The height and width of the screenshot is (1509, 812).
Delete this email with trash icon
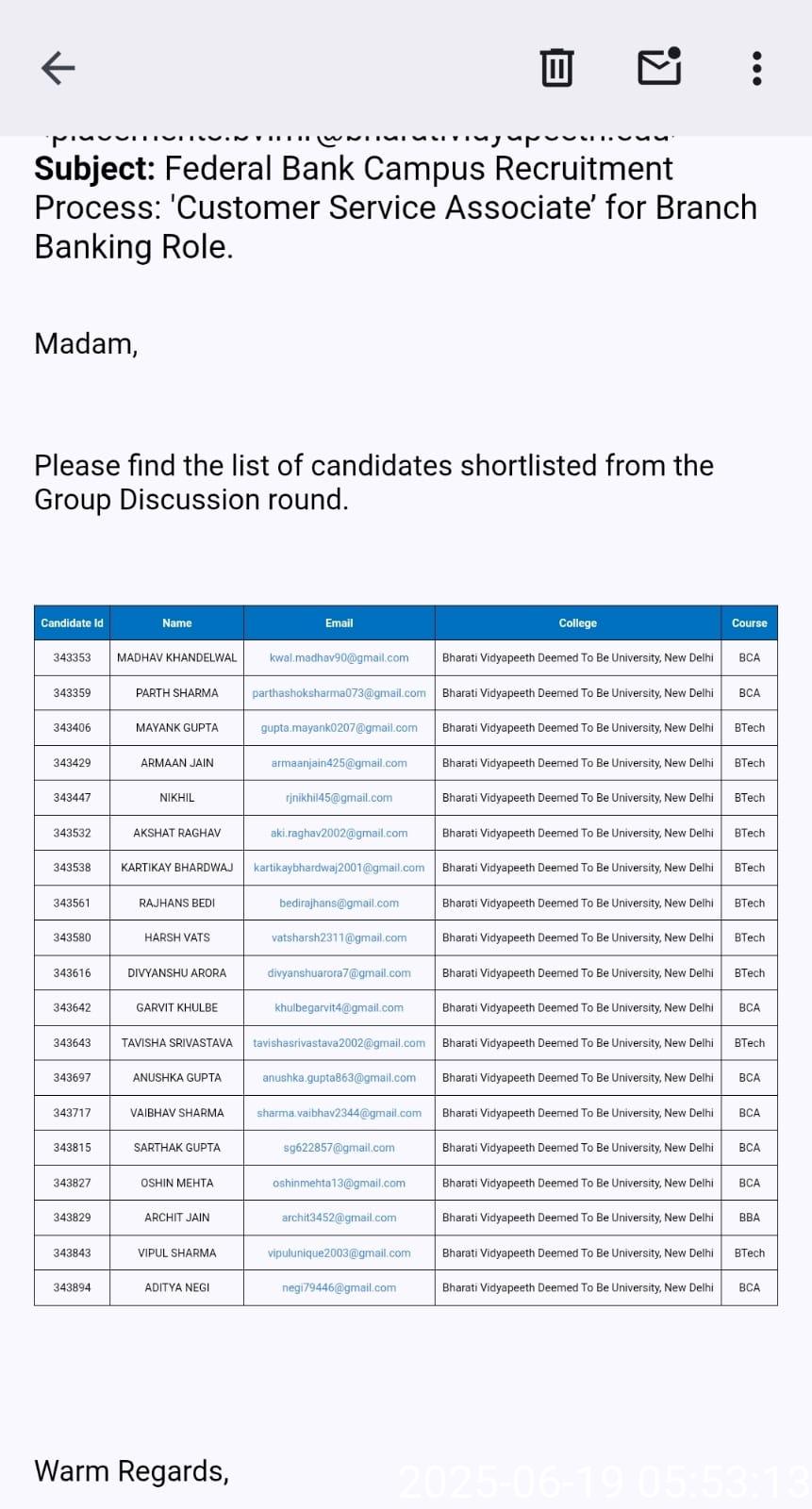pos(556,68)
